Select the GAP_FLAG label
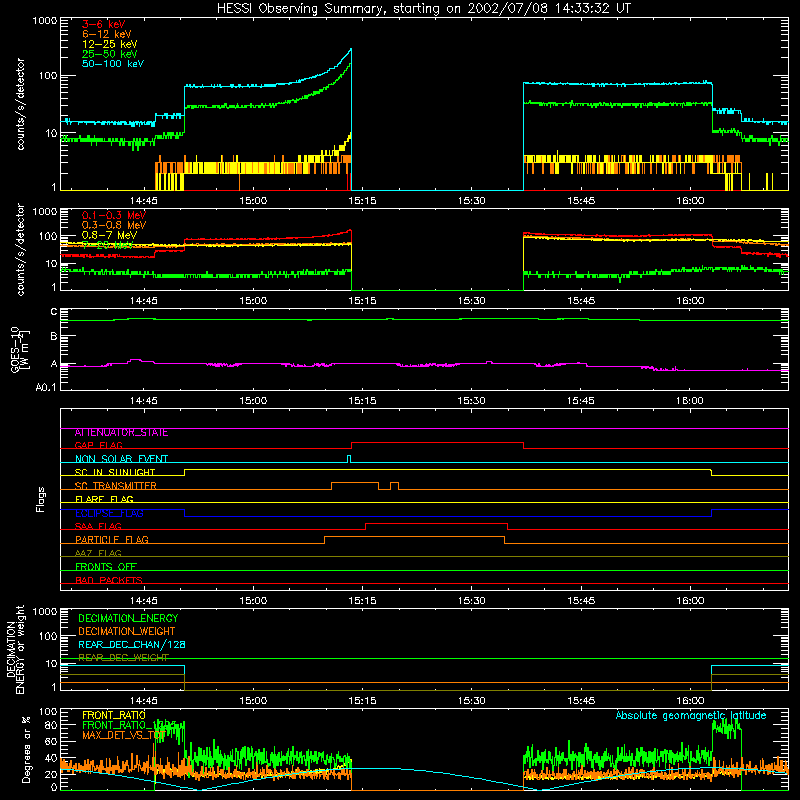Image resolution: width=800 pixels, height=800 pixels. pyautogui.click(x=98, y=445)
